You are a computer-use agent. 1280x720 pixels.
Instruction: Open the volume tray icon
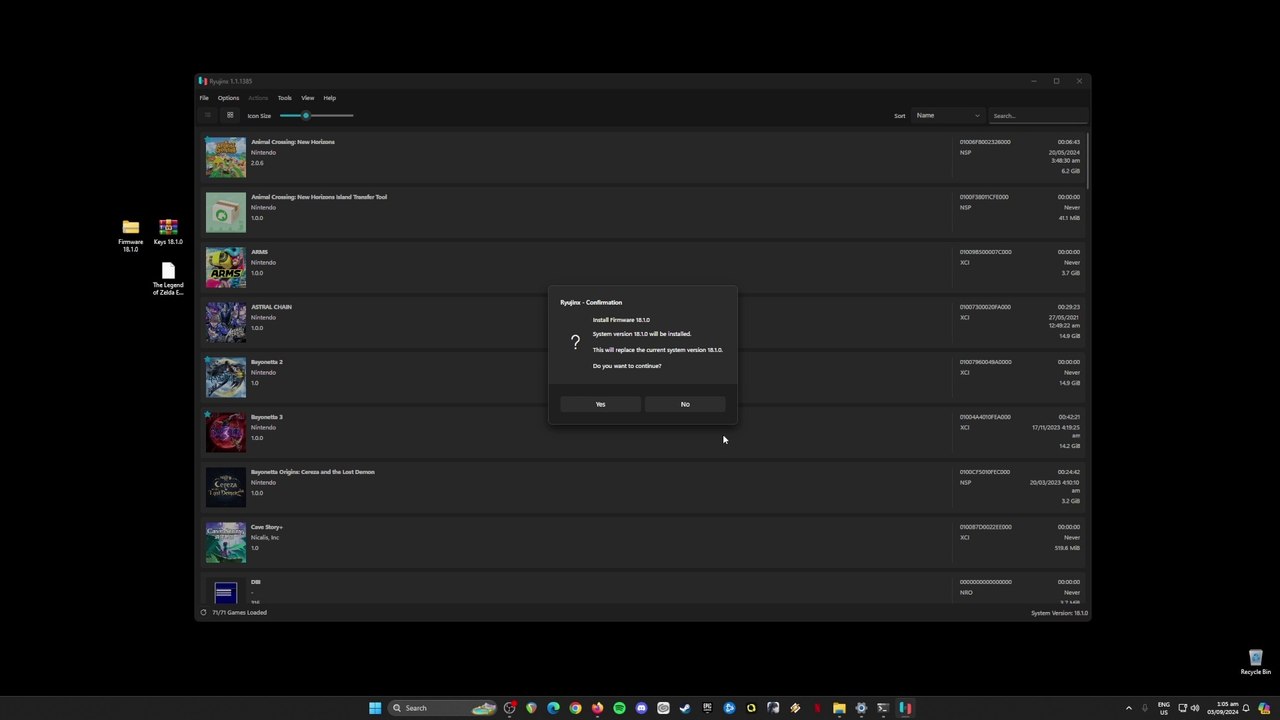[1195, 708]
